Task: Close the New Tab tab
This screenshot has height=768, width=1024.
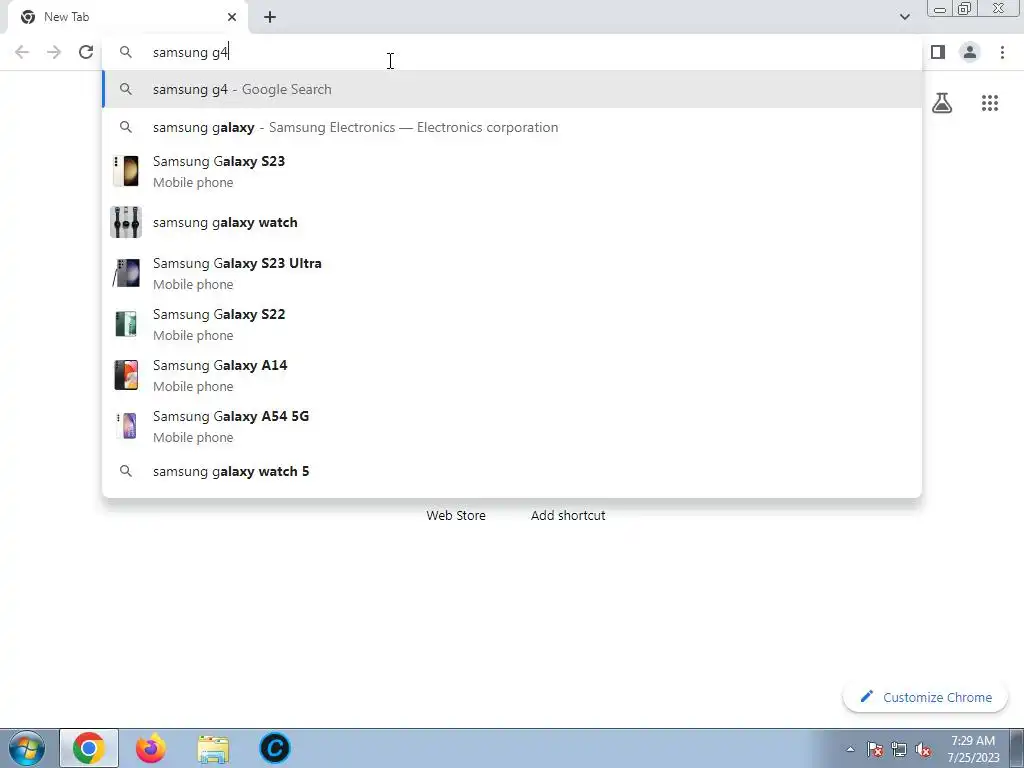Action: [x=232, y=17]
